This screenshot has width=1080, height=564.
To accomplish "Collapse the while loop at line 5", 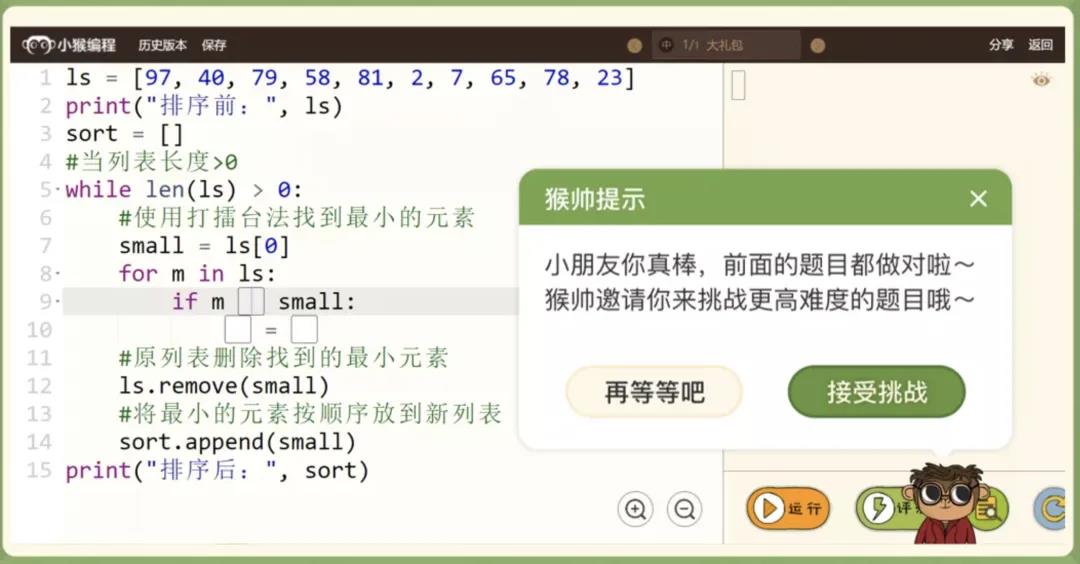I will click(x=58, y=191).
